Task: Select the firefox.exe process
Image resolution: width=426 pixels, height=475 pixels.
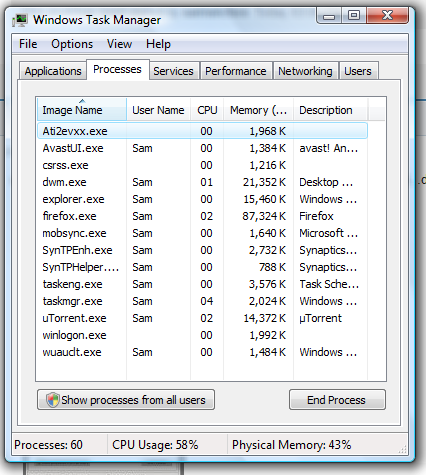Action: point(202,216)
